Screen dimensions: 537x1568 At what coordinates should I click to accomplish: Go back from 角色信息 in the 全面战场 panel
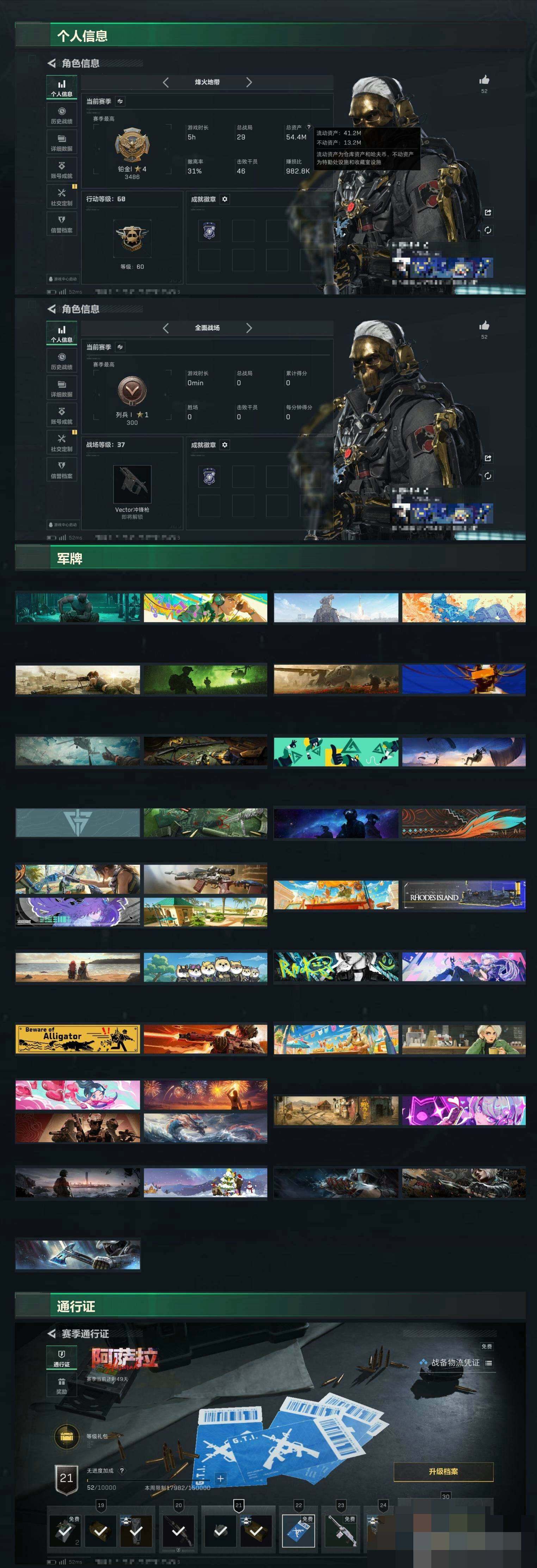pyautogui.click(x=51, y=309)
